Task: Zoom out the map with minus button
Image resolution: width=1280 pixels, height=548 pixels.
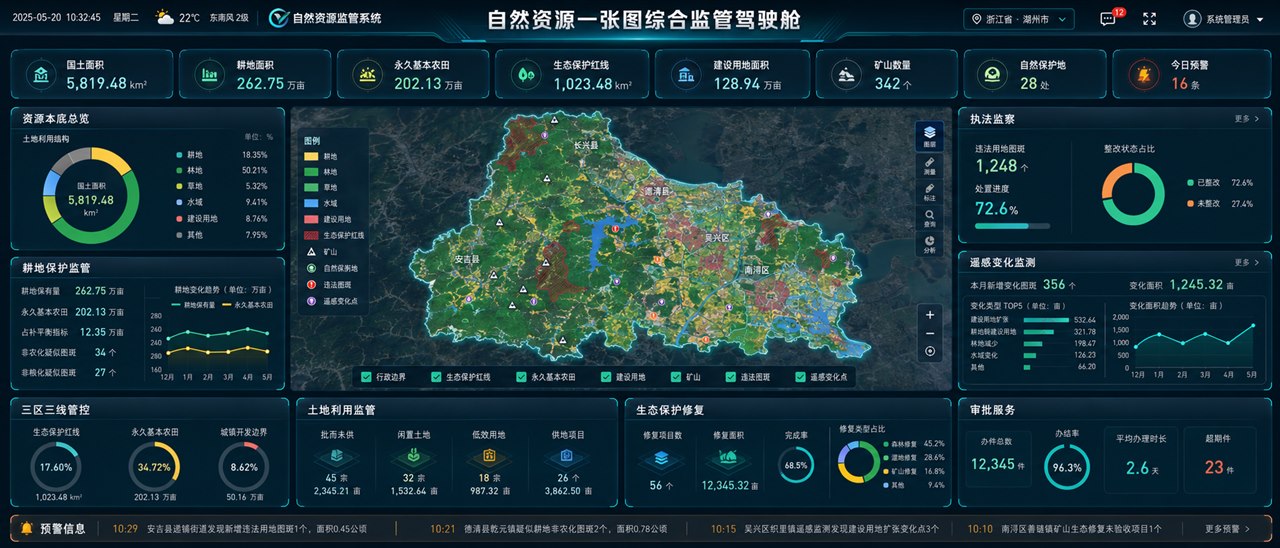Action: (930, 333)
